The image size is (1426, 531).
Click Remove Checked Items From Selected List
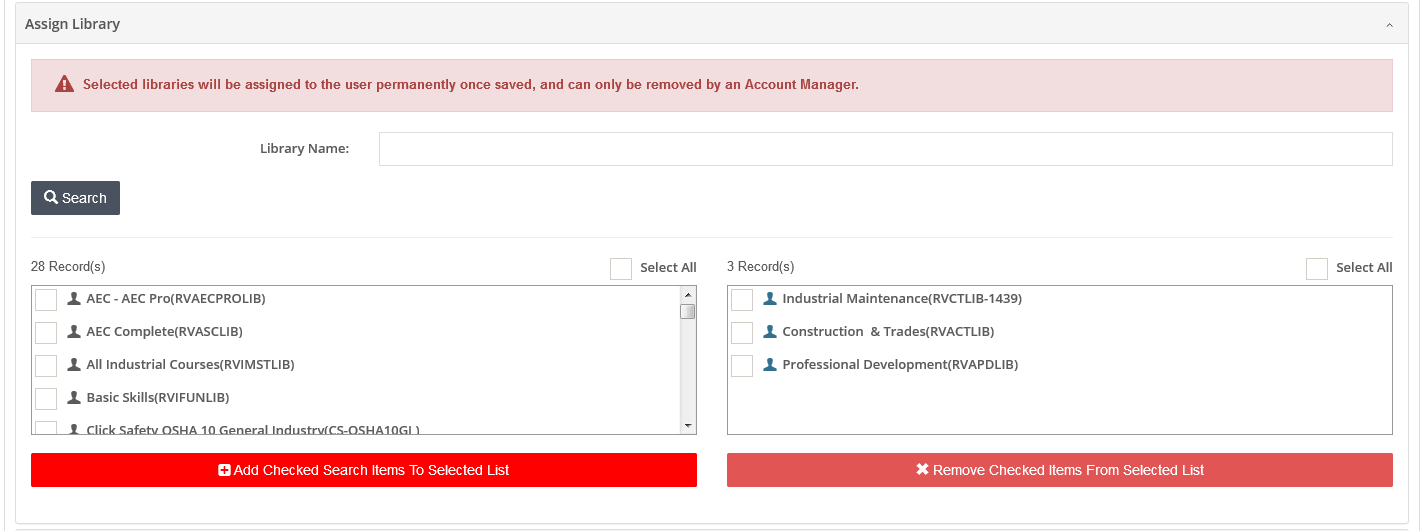[x=1059, y=470]
